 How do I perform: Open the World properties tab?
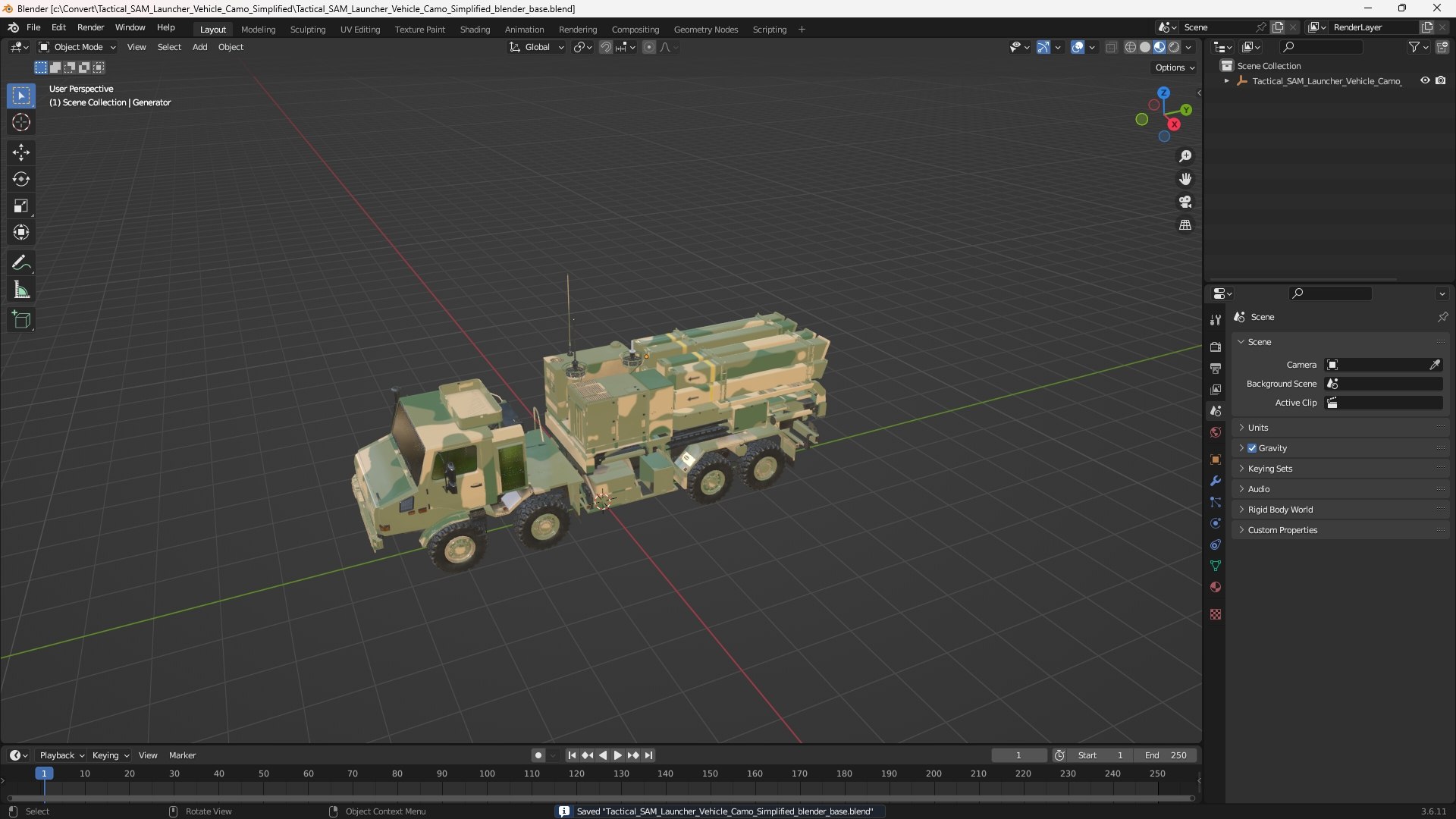(1216, 432)
